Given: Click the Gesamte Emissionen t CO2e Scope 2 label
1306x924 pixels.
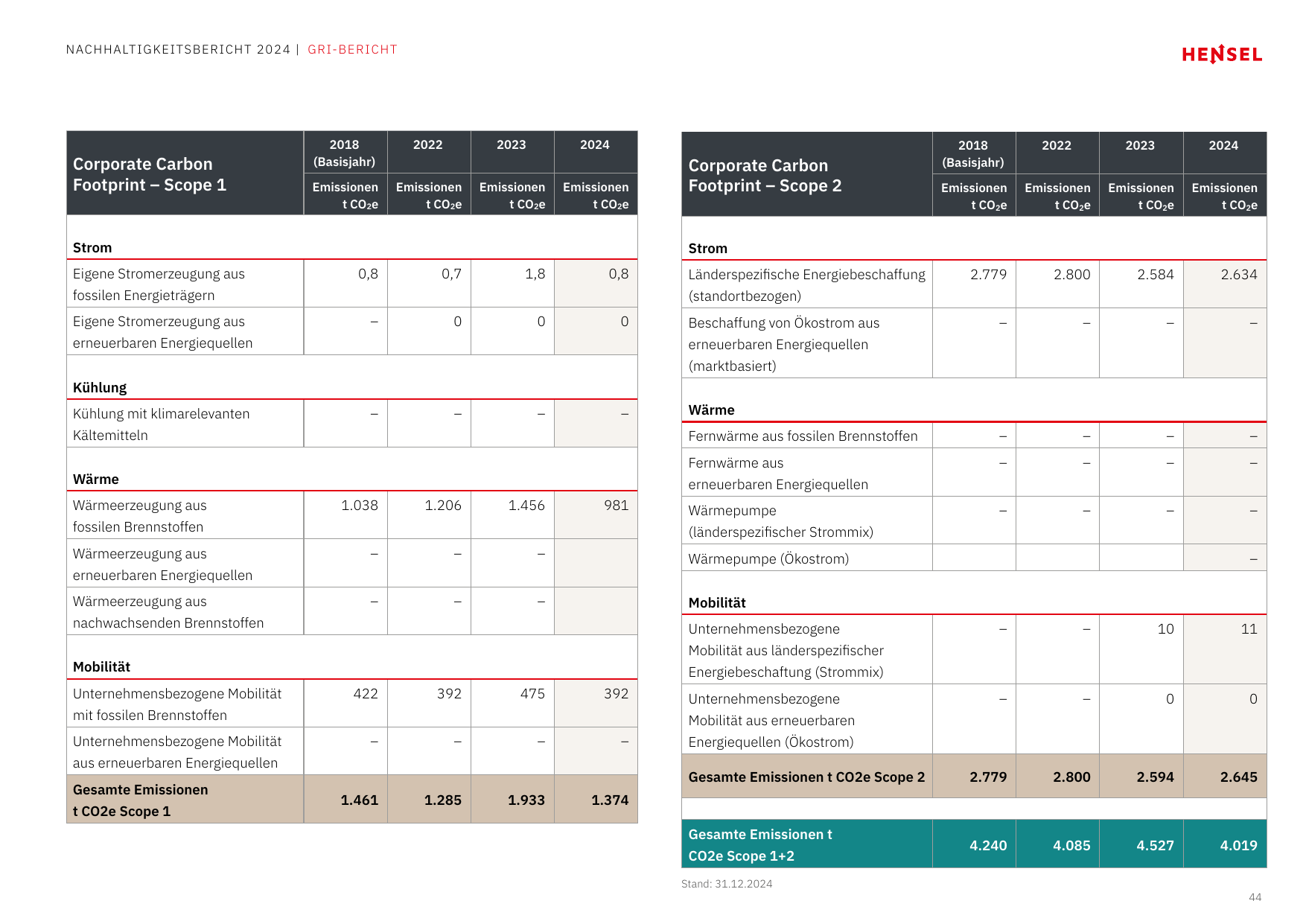Looking at the screenshot, I should pos(806,777).
